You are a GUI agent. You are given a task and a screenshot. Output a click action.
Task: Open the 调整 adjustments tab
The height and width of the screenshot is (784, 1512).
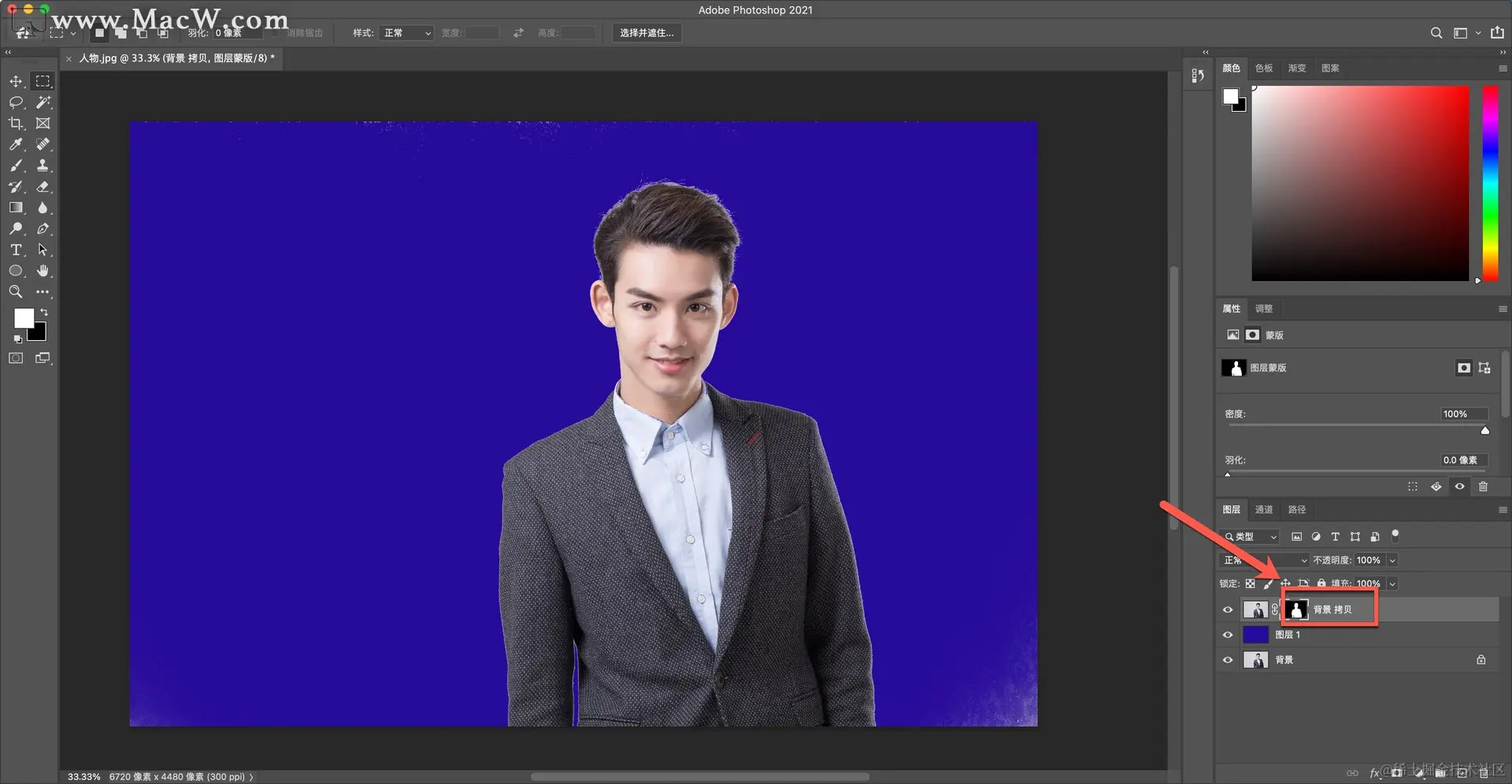[1264, 309]
